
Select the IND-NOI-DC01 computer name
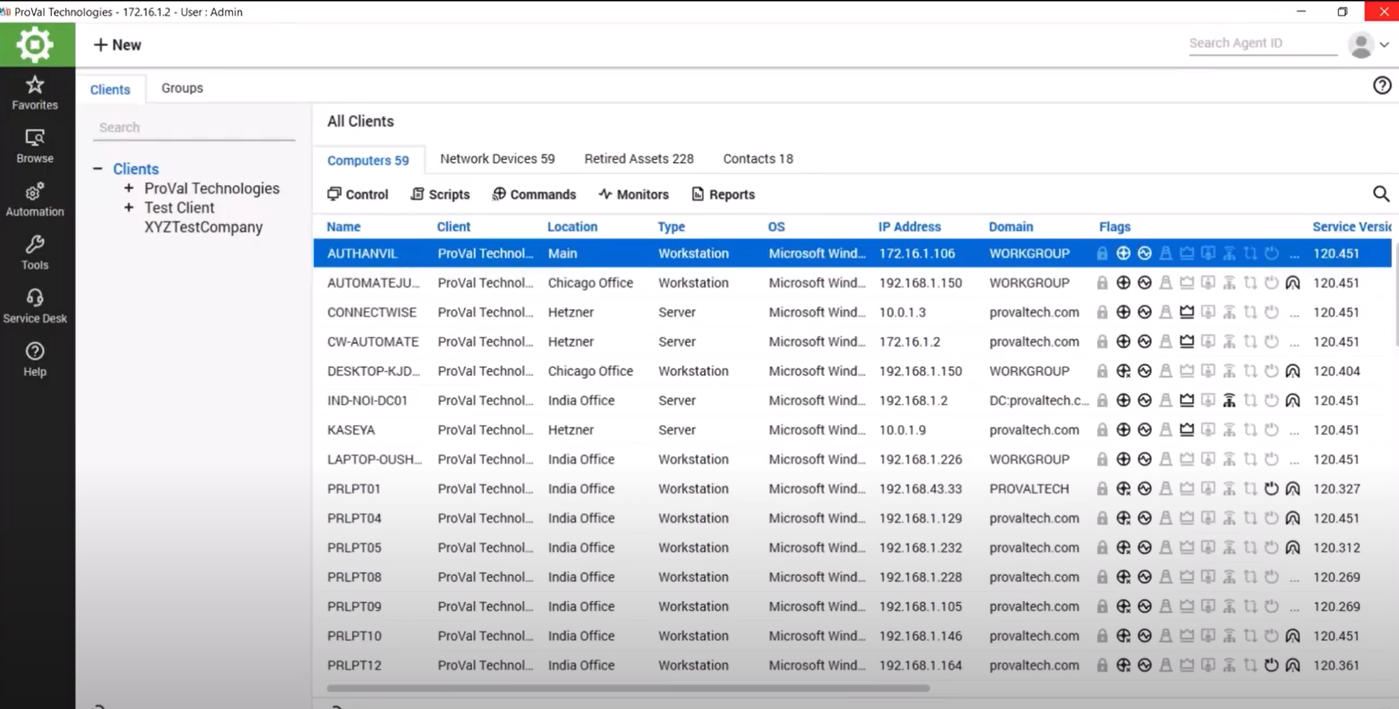click(x=367, y=401)
